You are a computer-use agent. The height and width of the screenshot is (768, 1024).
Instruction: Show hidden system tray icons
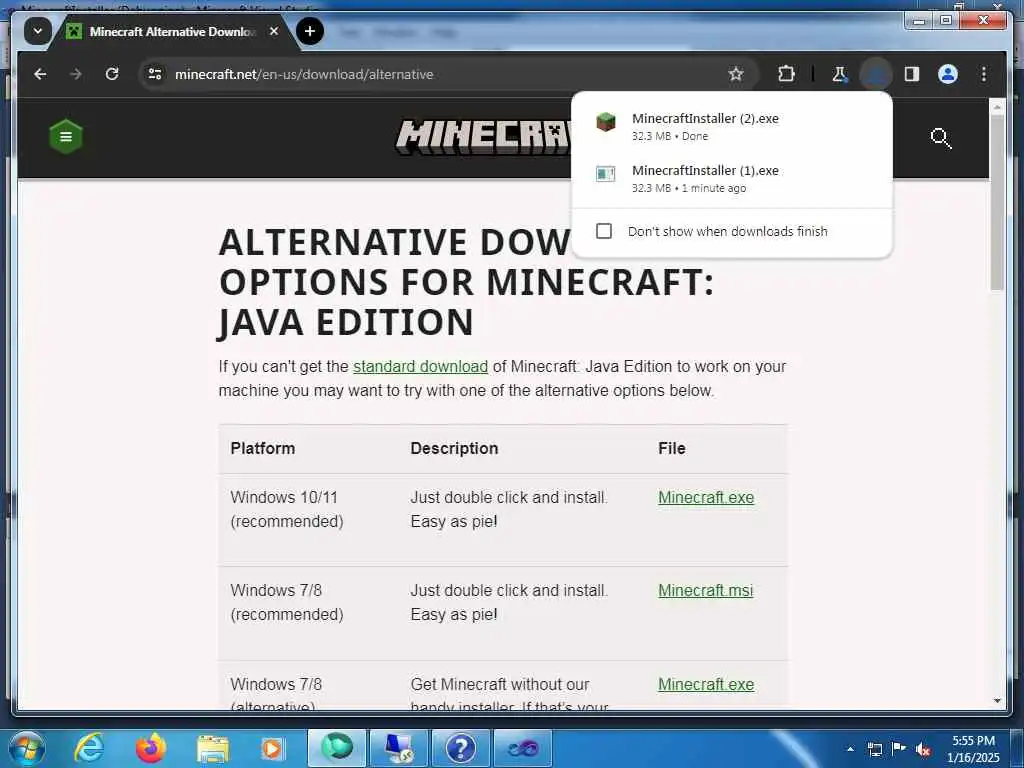[x=850, y=749]
